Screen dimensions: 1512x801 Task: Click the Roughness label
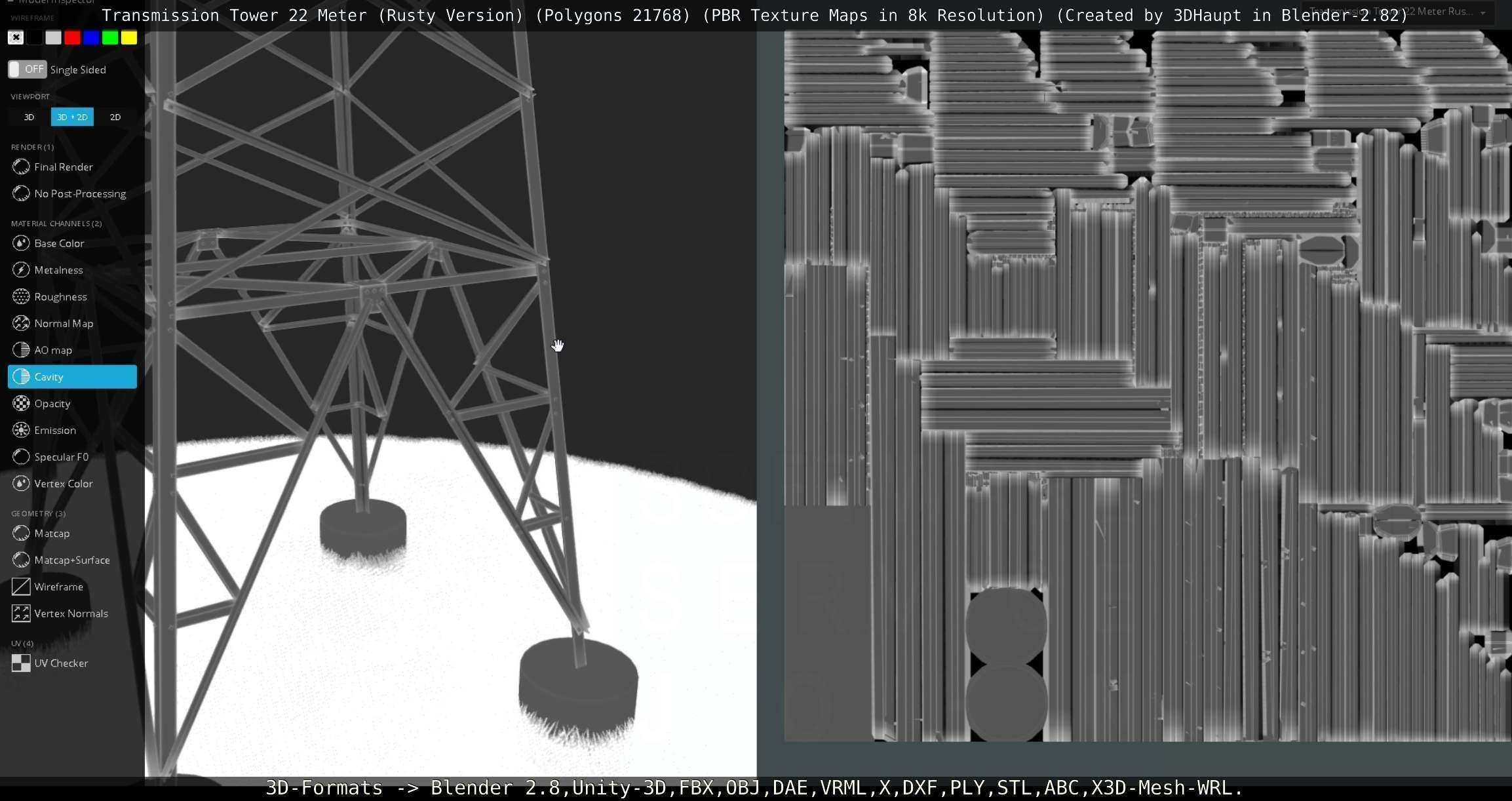click(60, 297)
